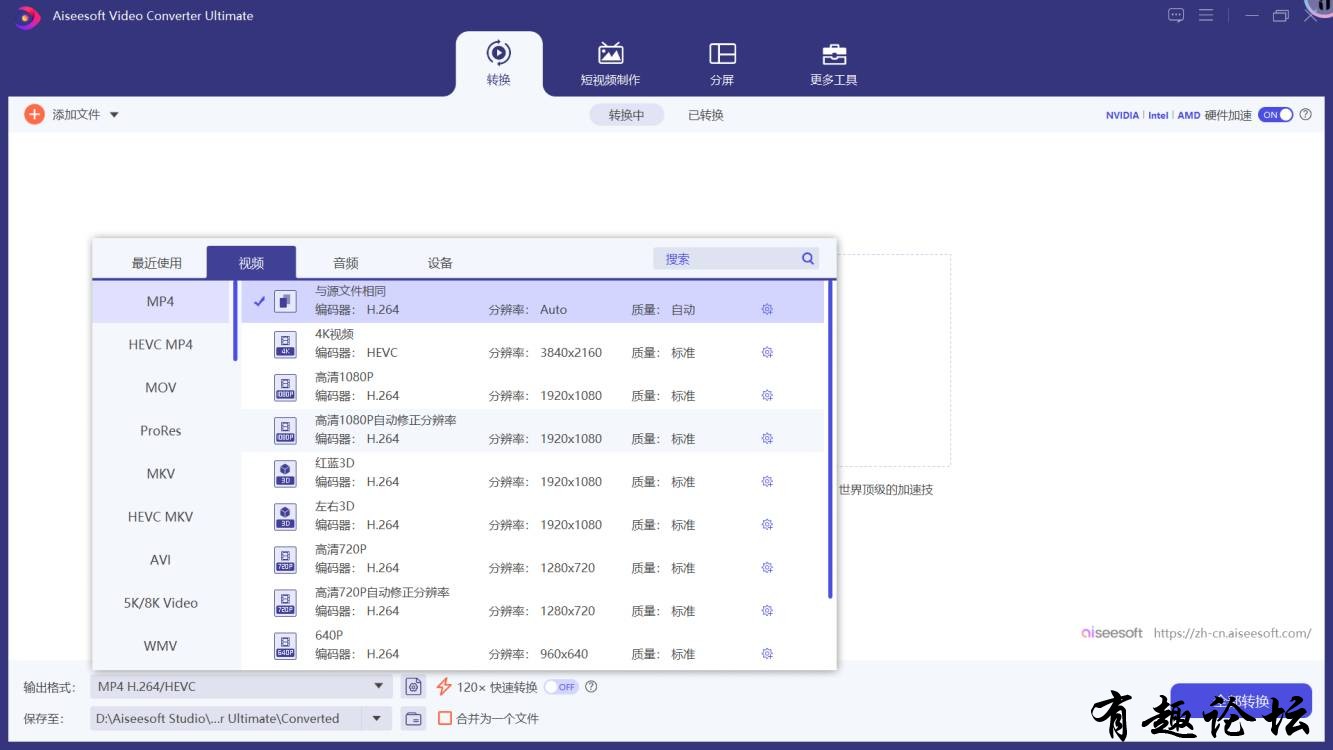Switch to the 最近使用 tab
1333x750 pixels.
click(157, 263)
